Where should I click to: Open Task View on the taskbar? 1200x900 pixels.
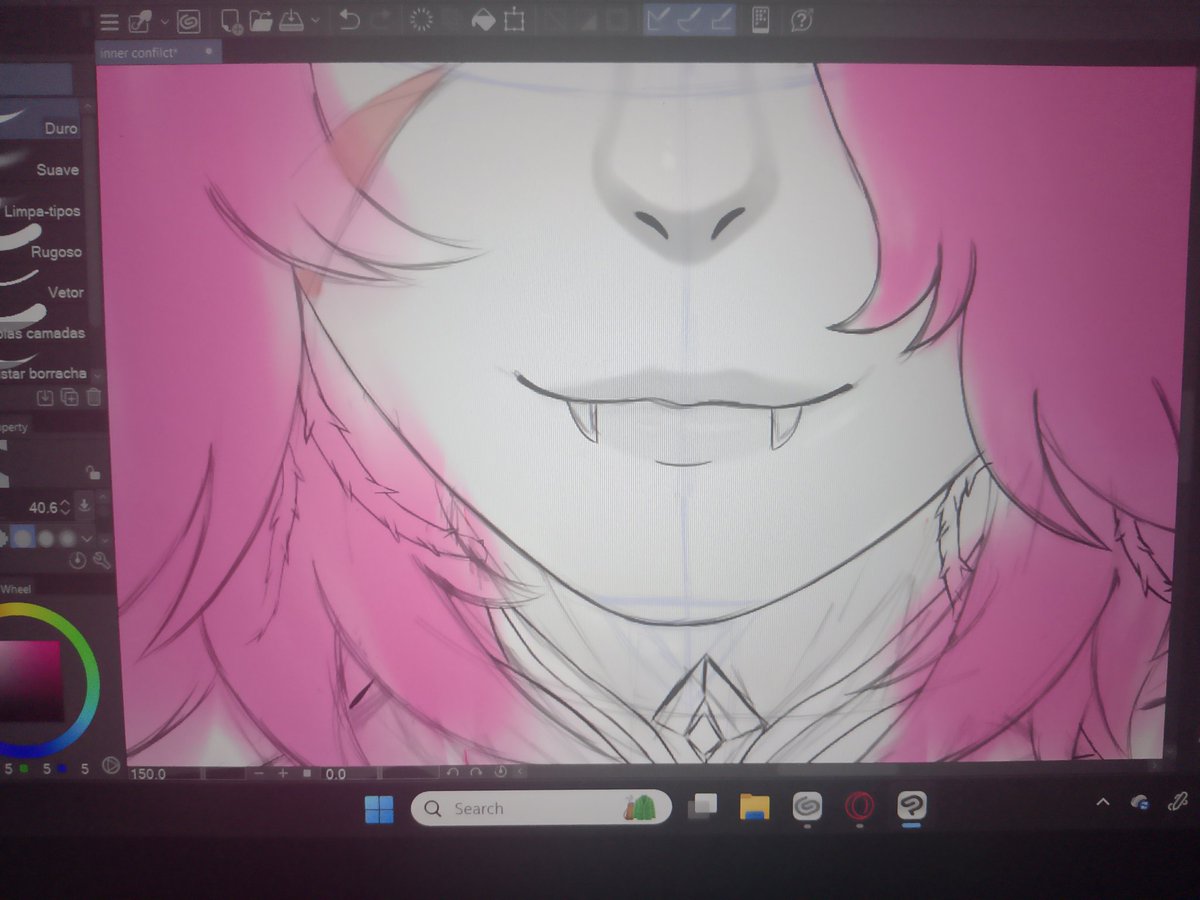[705, 807]
